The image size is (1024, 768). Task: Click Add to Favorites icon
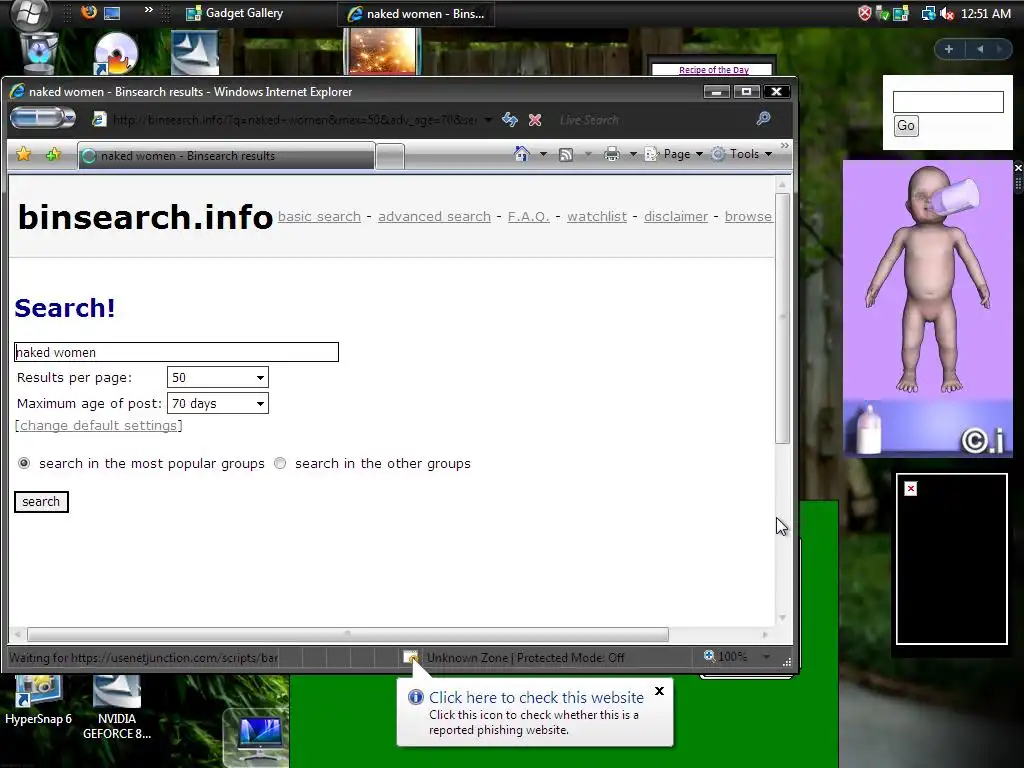coord(53,154)
